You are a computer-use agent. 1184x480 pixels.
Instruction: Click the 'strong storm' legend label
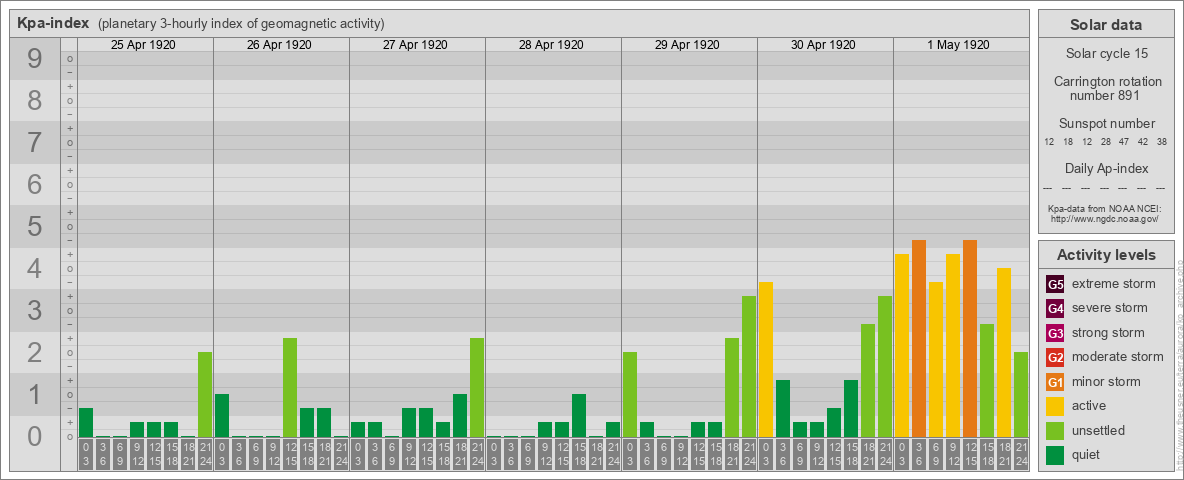pyautogui.click(x=1108, y=333)
